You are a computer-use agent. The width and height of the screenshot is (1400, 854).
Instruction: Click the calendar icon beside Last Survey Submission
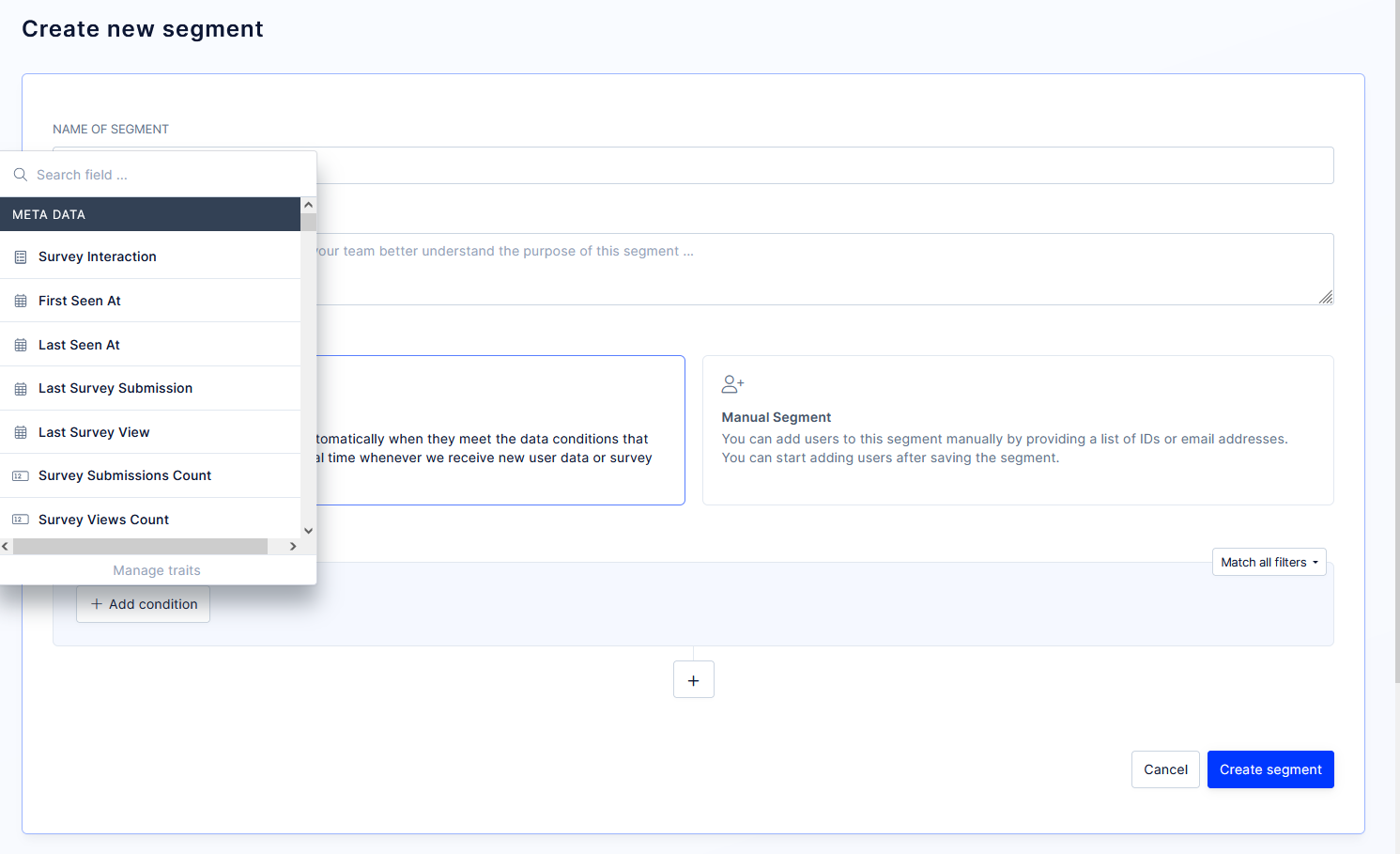pos(20,388)
